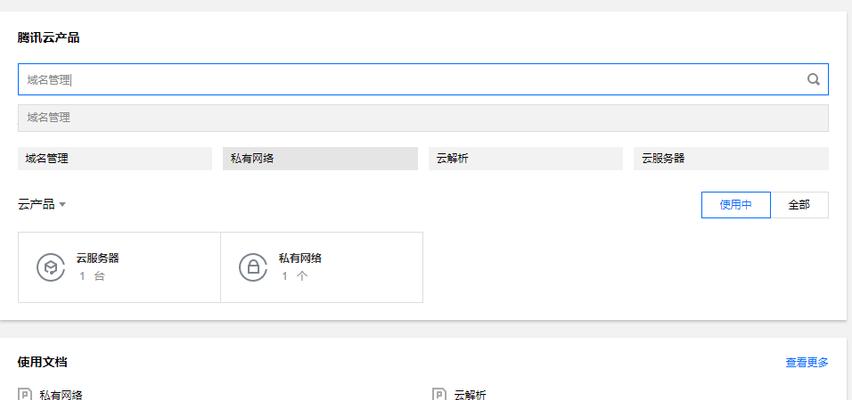This screenshot has height=400, width=852.
Task: Click the search magnifier icon
Action: click(813, 79)
